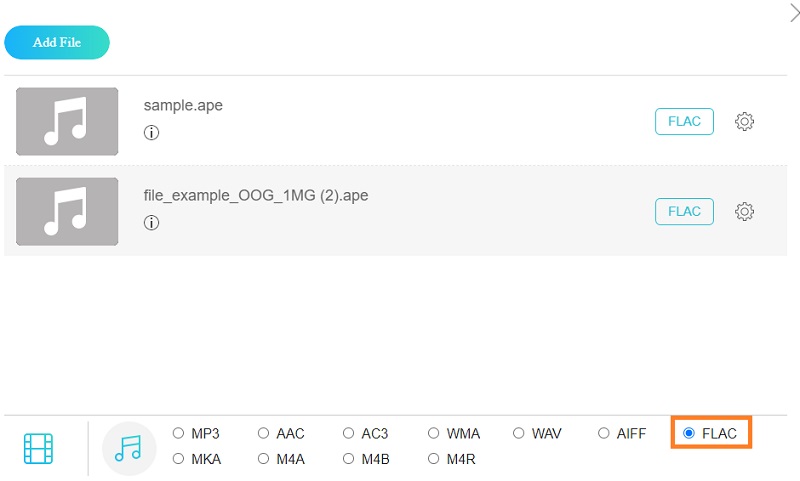Select the AIFF format option
The width and height of the screenshot is (800, 481).
[x=604, y=434]
